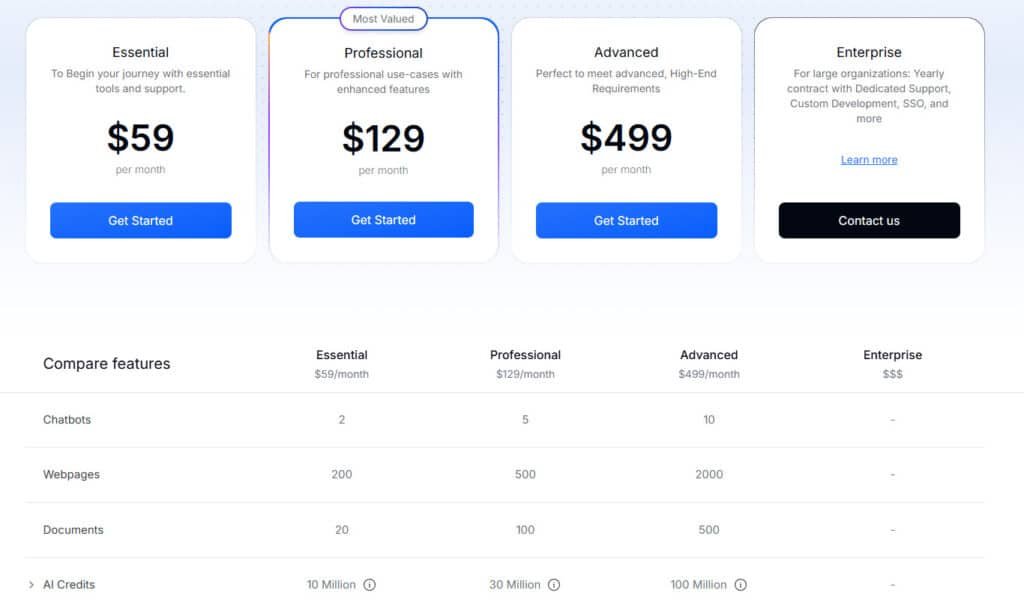Click the Advanced $499/month table header
The width and height of the screenshot is (1024, 611).
tap(709, 363)
